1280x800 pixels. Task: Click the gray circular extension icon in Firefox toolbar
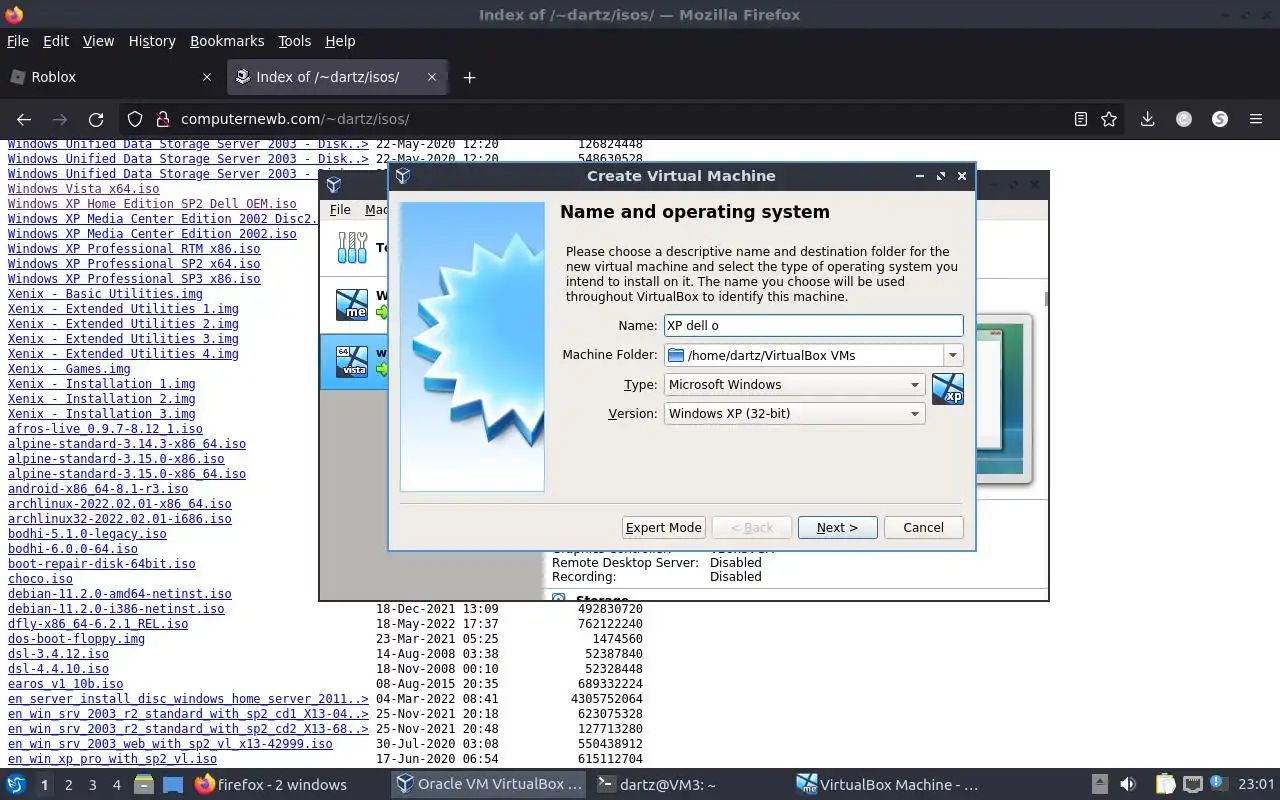[x=1184, y=119]
